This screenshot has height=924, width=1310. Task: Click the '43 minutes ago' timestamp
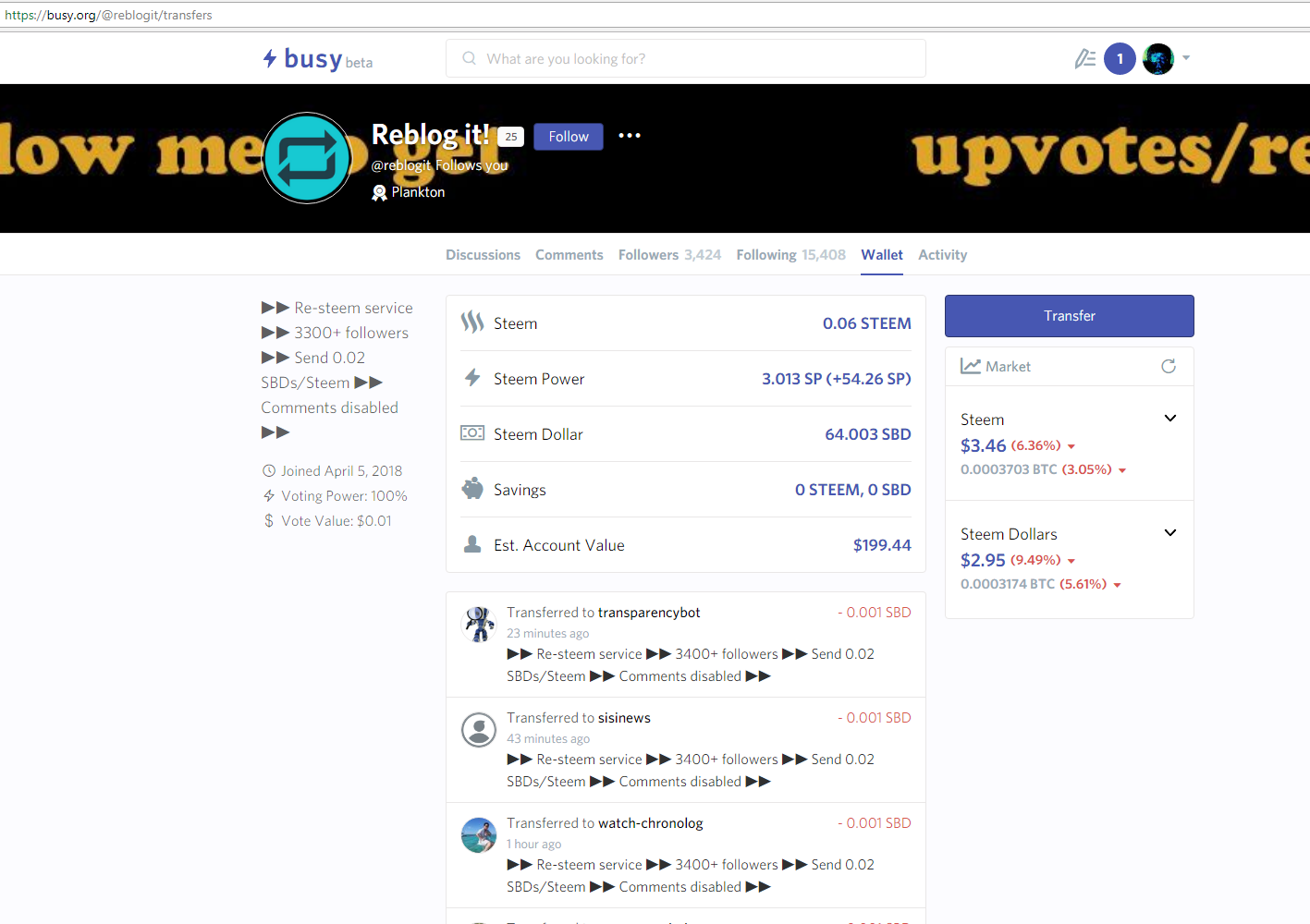coord(548,739)
